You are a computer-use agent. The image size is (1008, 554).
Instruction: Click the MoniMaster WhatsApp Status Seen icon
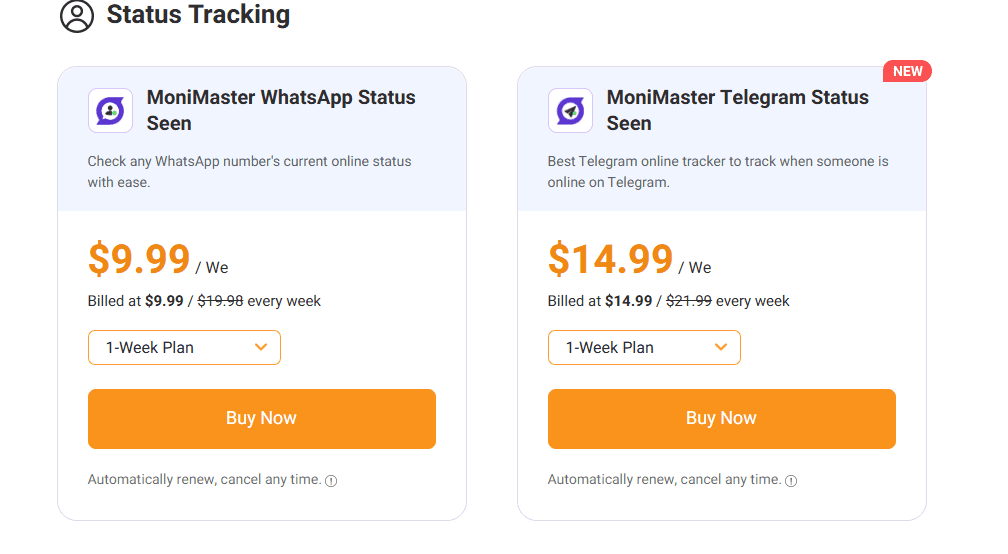[110, 111]
